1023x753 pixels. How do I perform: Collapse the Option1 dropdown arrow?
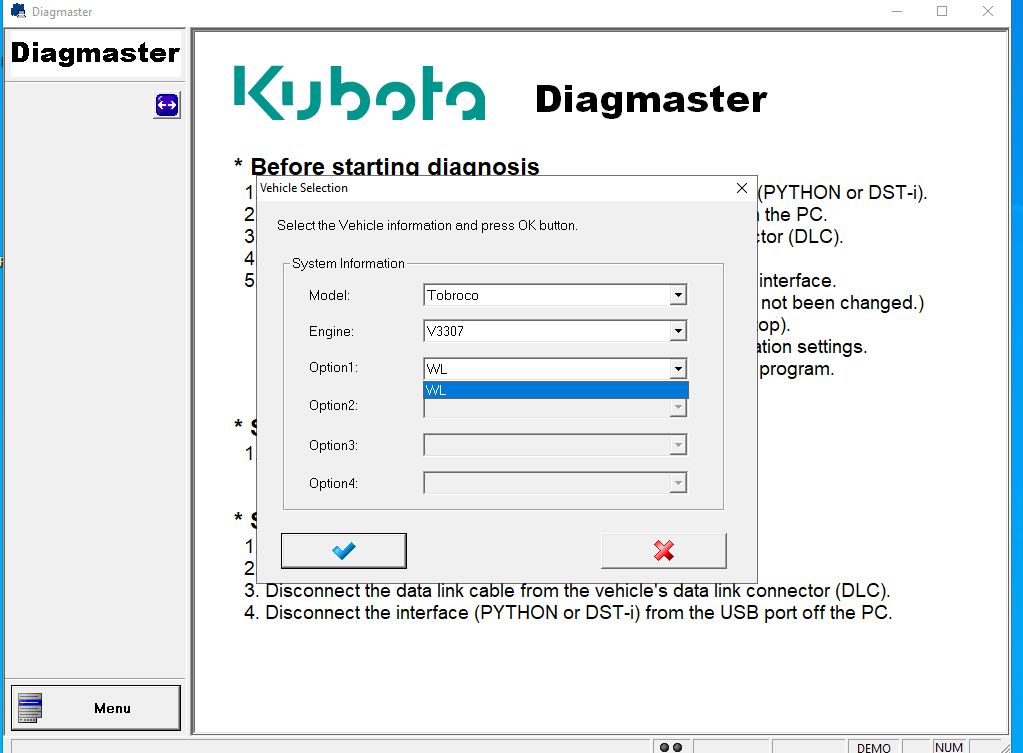pos(679,369)
